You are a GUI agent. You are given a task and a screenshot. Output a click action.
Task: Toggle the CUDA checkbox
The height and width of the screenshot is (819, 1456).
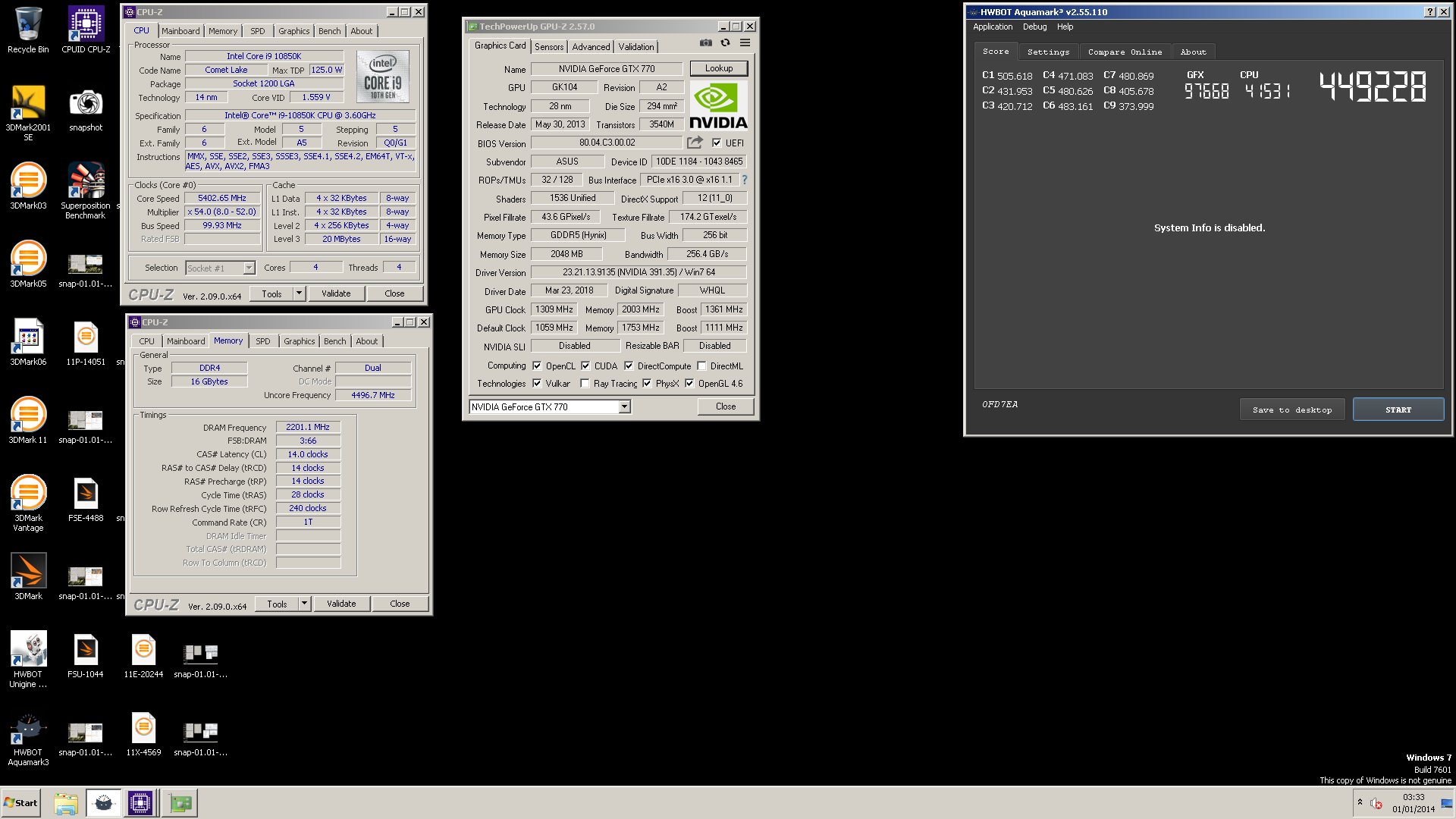click(585, 366)
